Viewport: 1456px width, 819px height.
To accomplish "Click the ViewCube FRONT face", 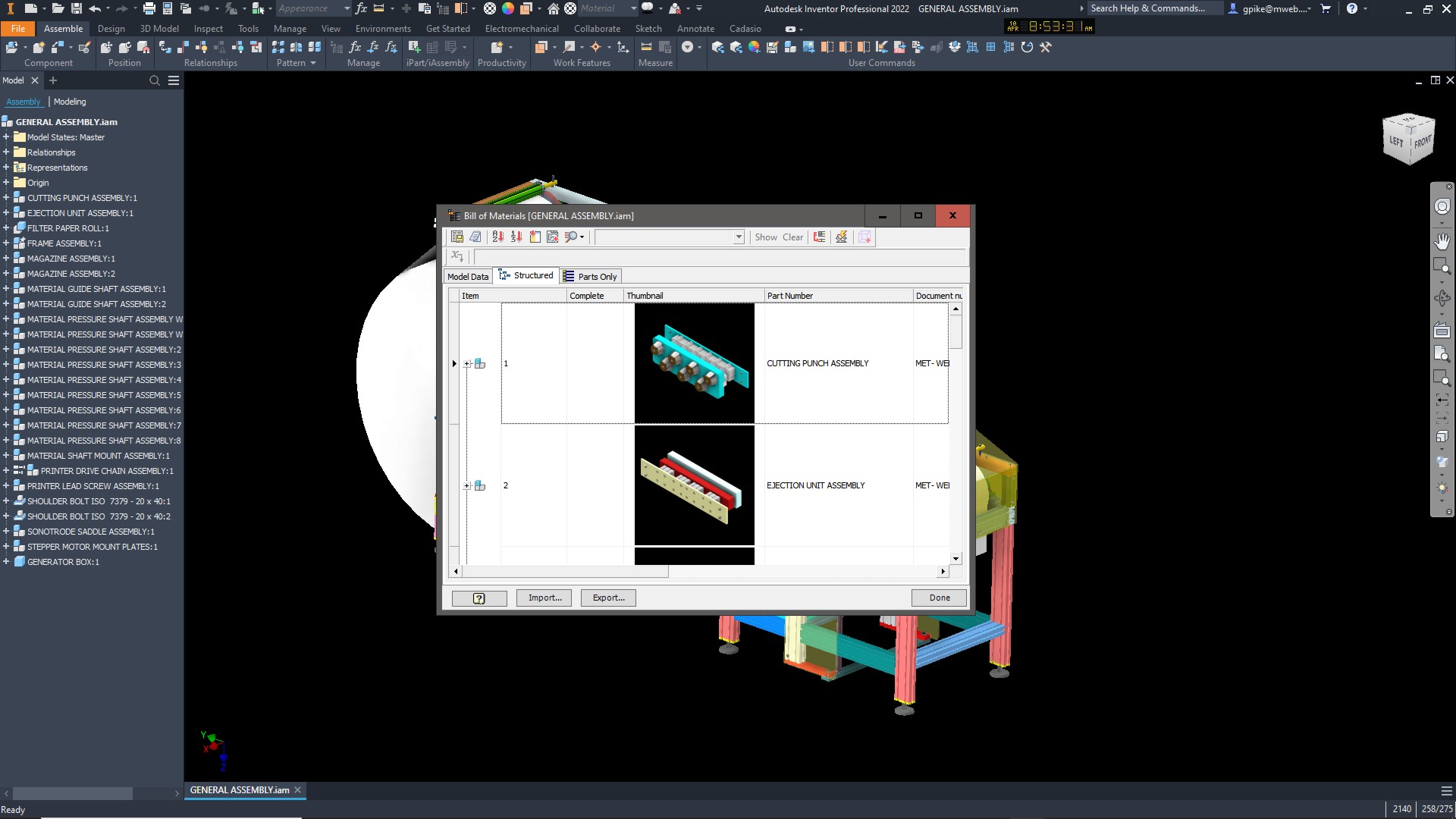I will 1422,142.
